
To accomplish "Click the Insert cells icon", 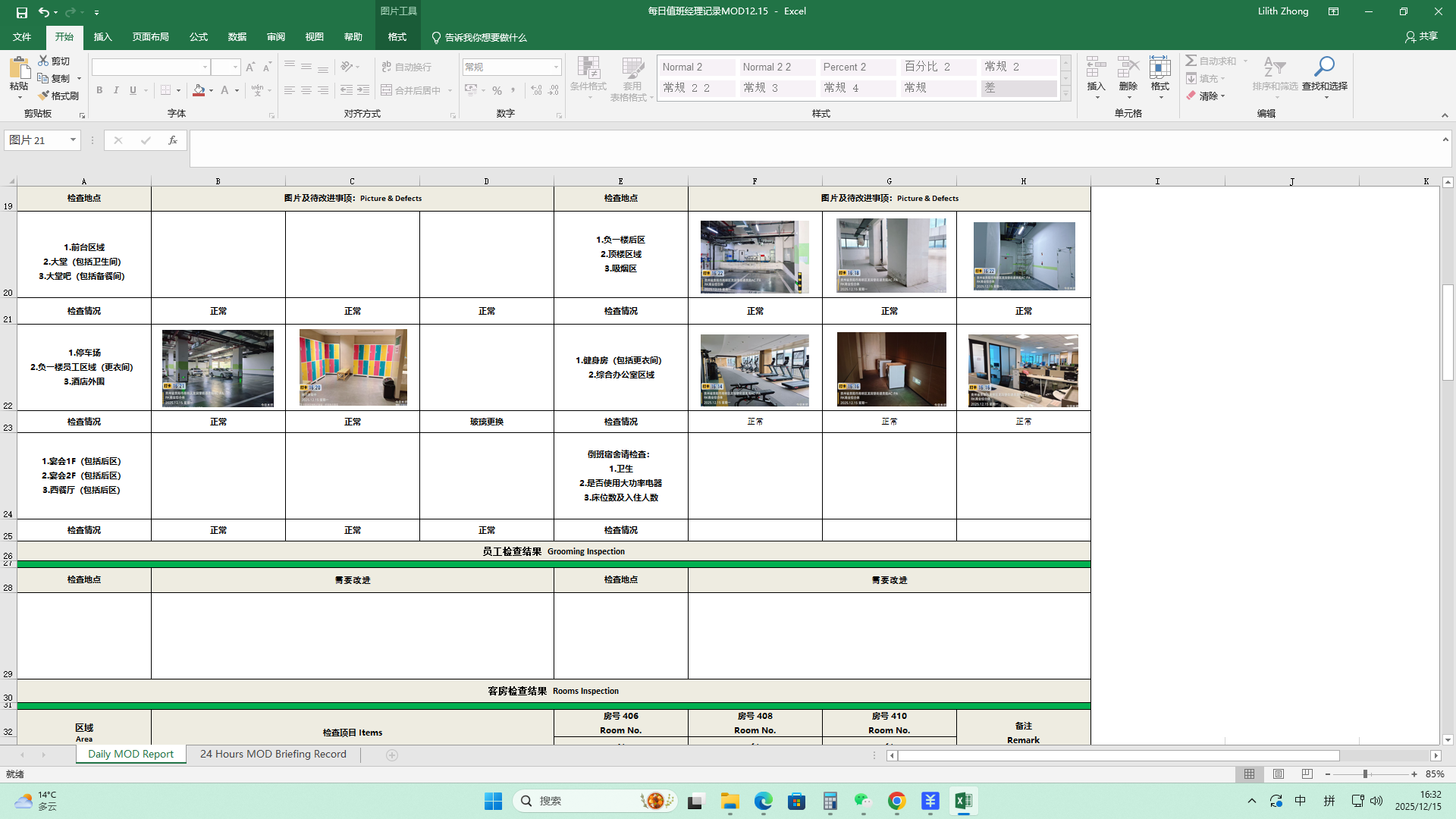I will point(1096,68).
